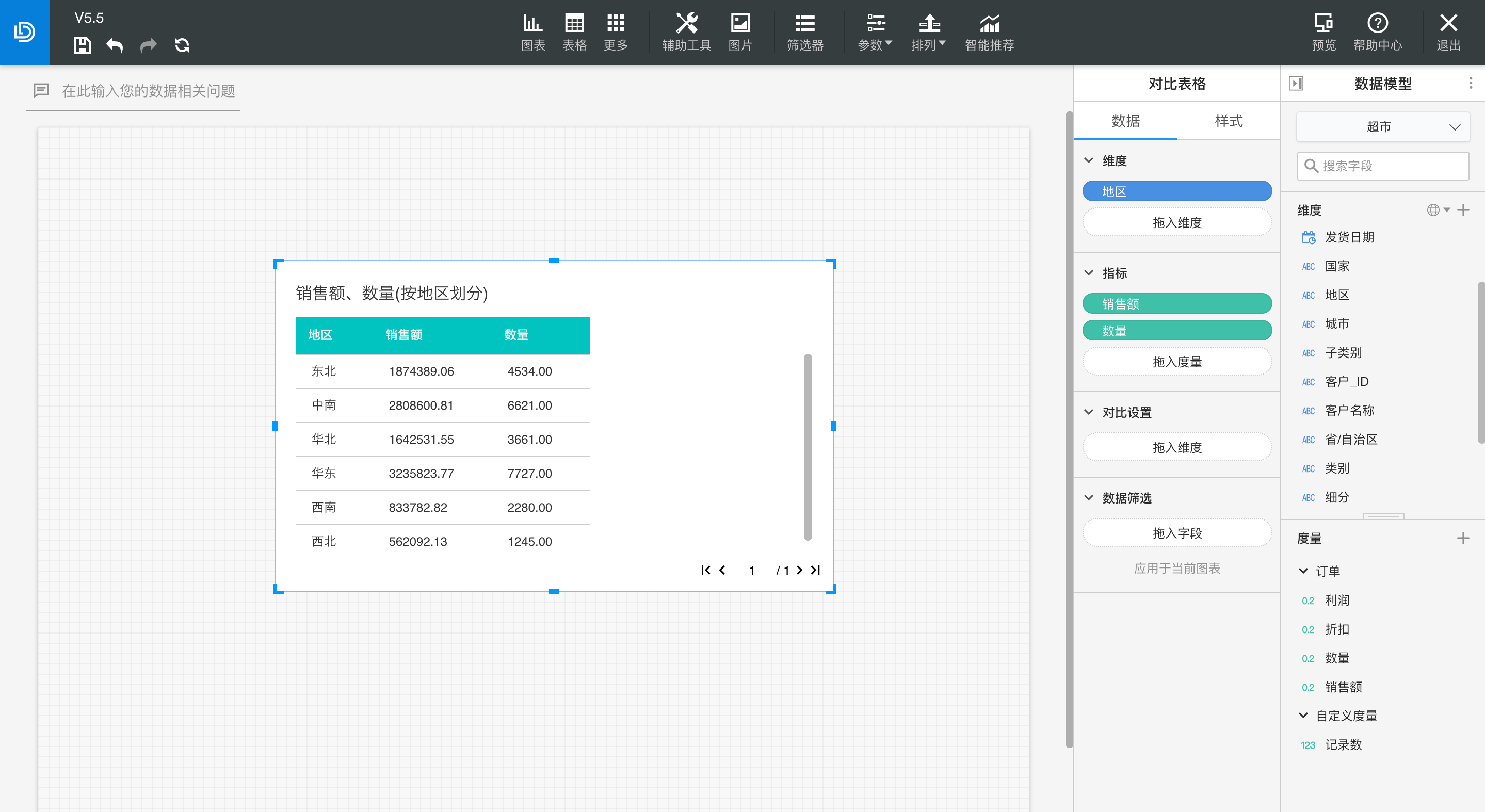Screen dimensions: 1485x812
Task: Click the refresh icon
Action: tap(182, 45)
